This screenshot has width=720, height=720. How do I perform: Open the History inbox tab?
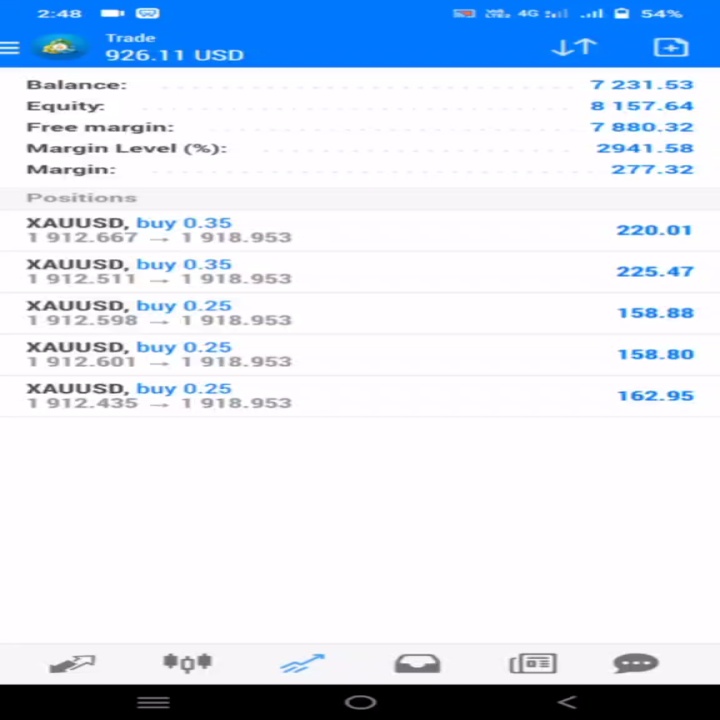pos(417,664)
